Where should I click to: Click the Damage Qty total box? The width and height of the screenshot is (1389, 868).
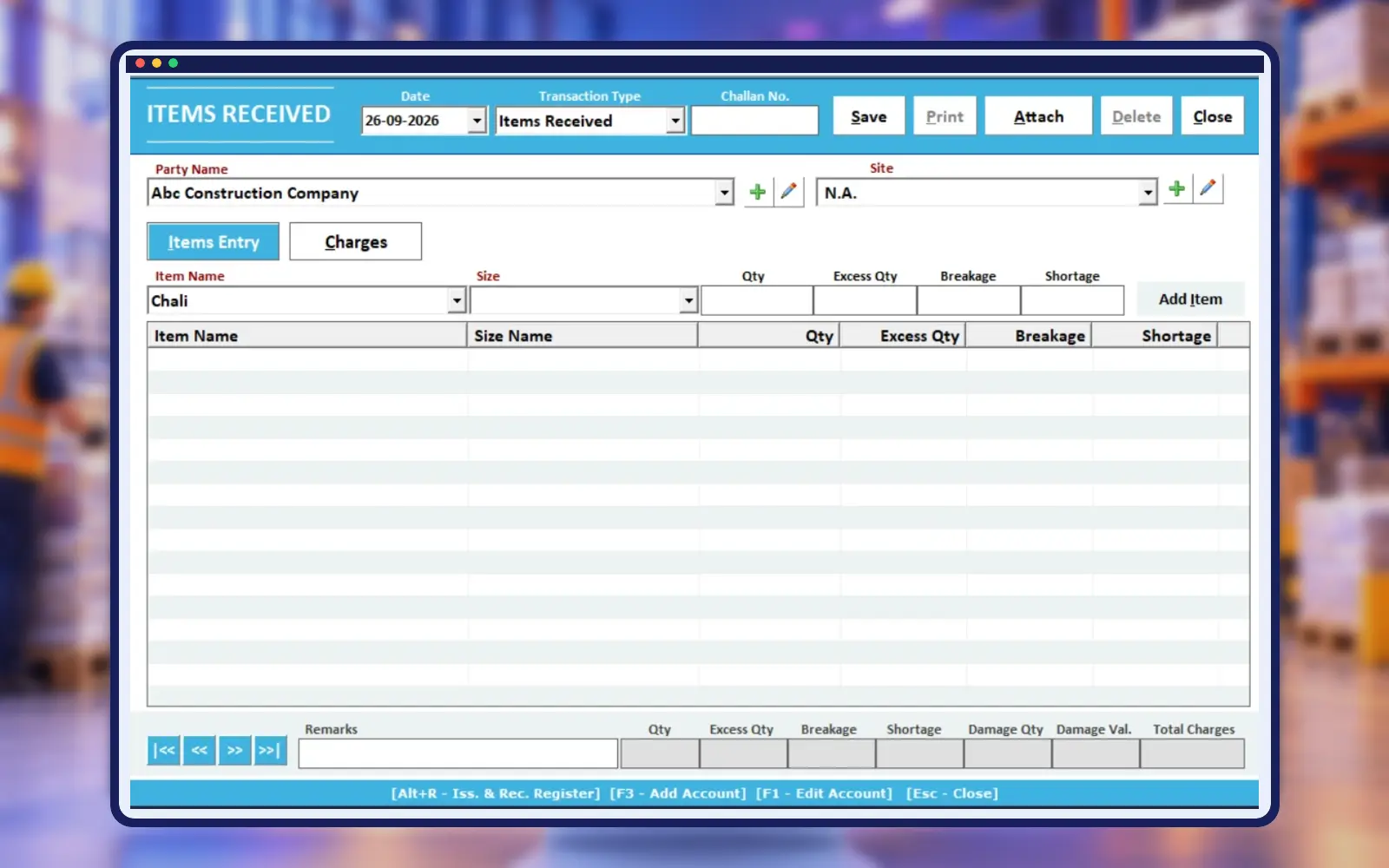point(1008,753)
